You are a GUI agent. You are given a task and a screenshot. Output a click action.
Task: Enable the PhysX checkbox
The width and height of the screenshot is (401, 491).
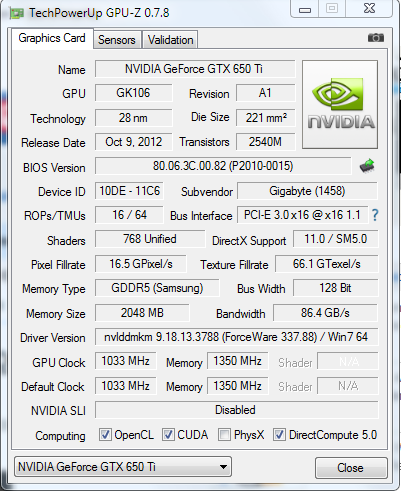[224, 435]
